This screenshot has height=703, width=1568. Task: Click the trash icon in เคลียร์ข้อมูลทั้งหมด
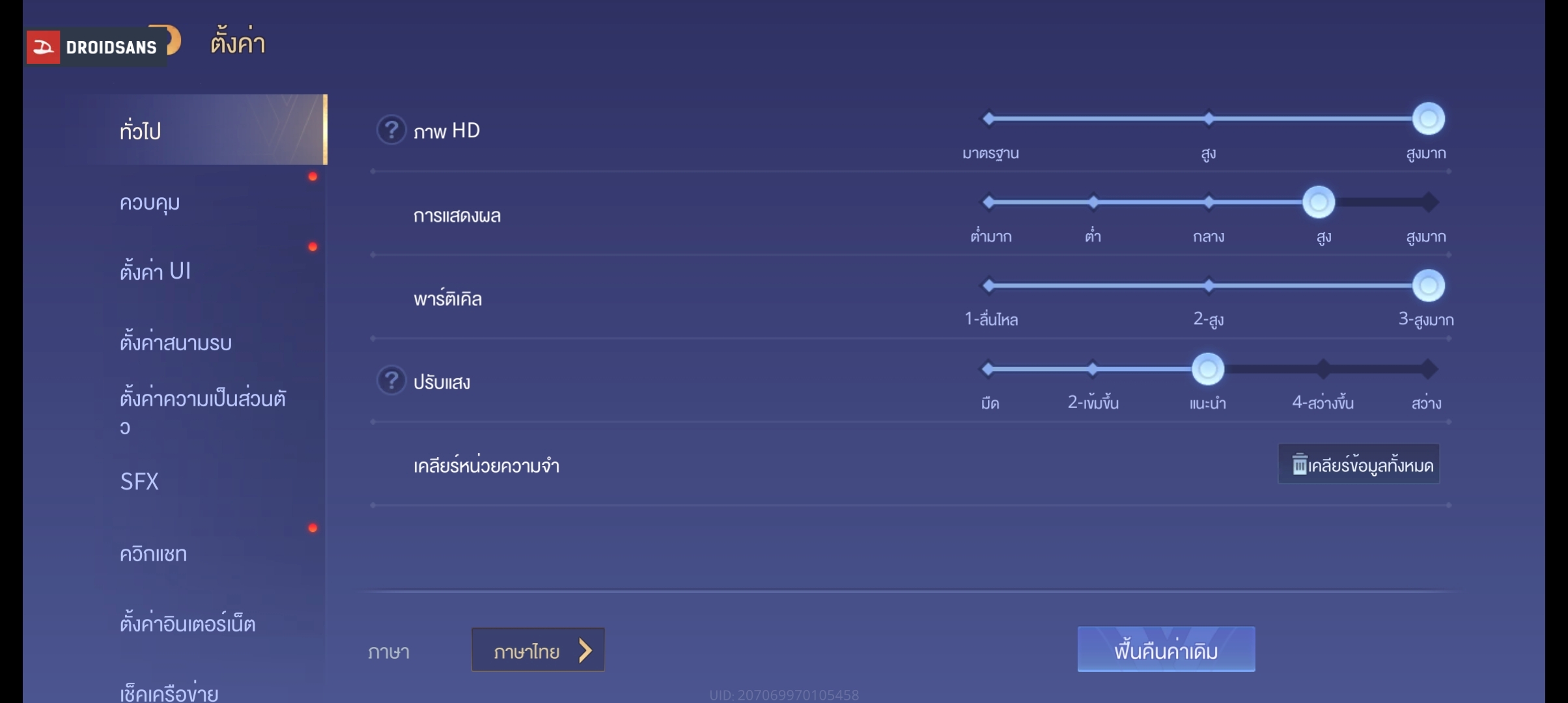(1299, 464)
